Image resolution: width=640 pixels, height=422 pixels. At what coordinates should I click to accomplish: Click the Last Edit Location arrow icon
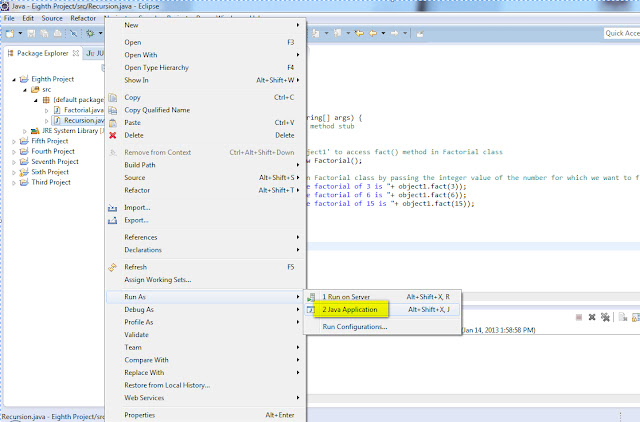coord(359,33)
